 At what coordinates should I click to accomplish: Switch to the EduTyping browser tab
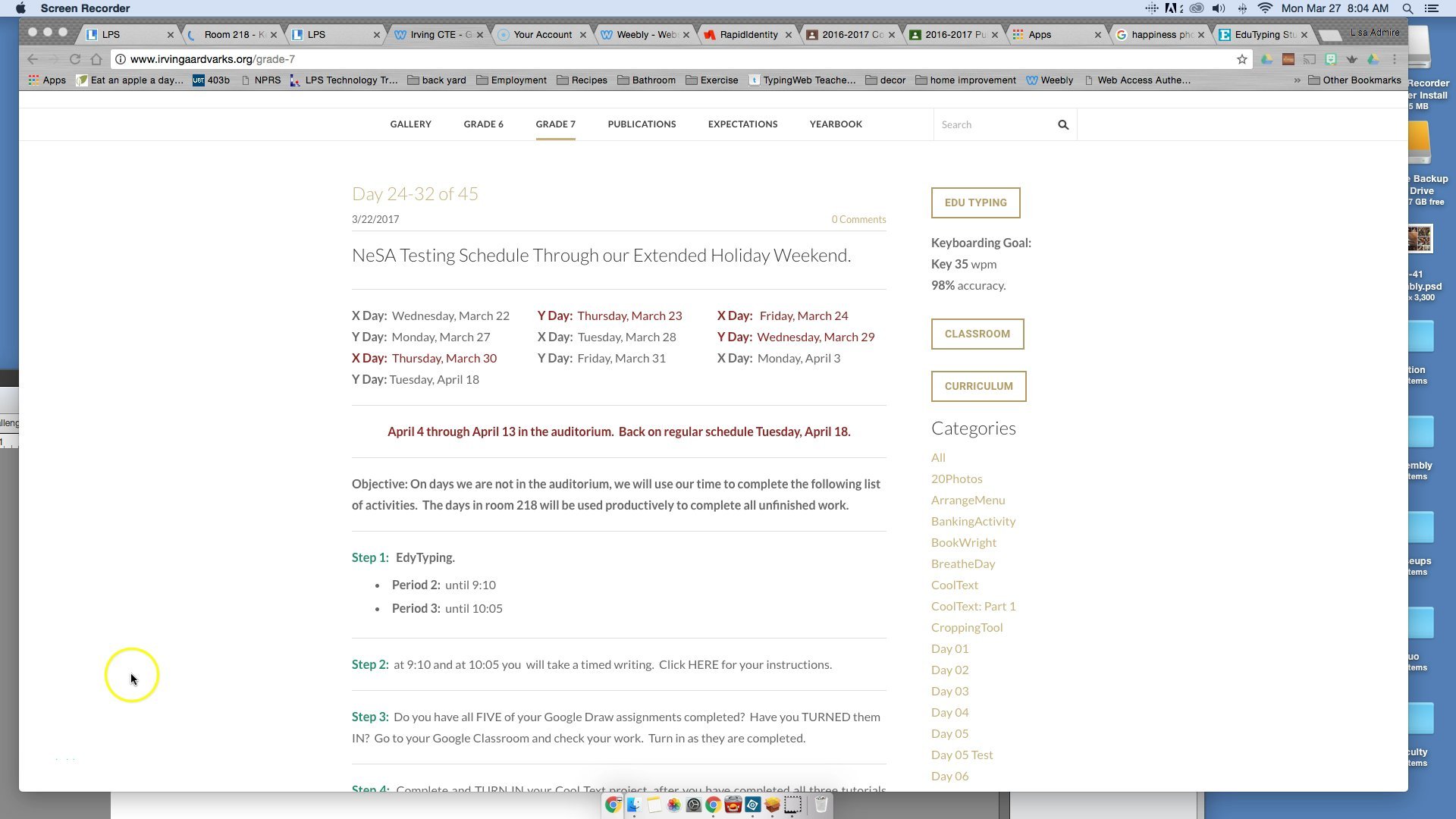pyautogui.click(x=1263, y=35)
